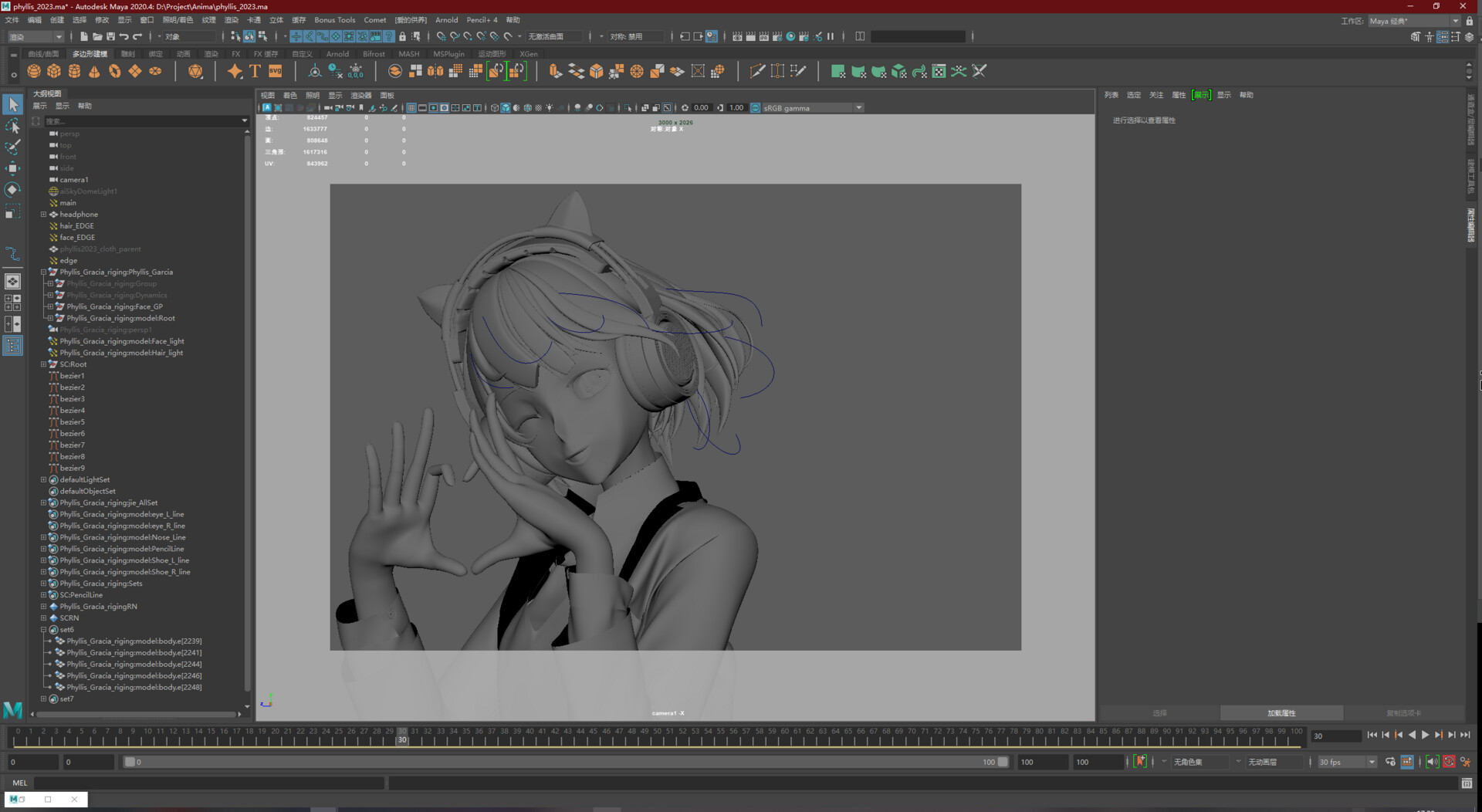Click the save scene icon
Screen dimensions: 1482x812
click(x=110, y=36)
